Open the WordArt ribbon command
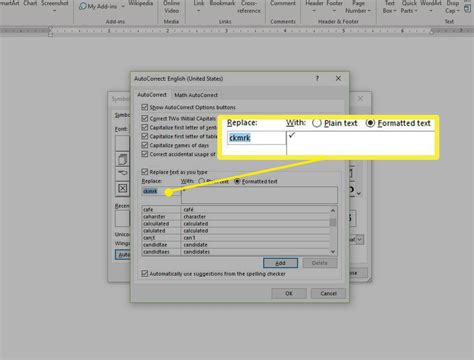Screen dimensions: 474x360 [431, 6]
